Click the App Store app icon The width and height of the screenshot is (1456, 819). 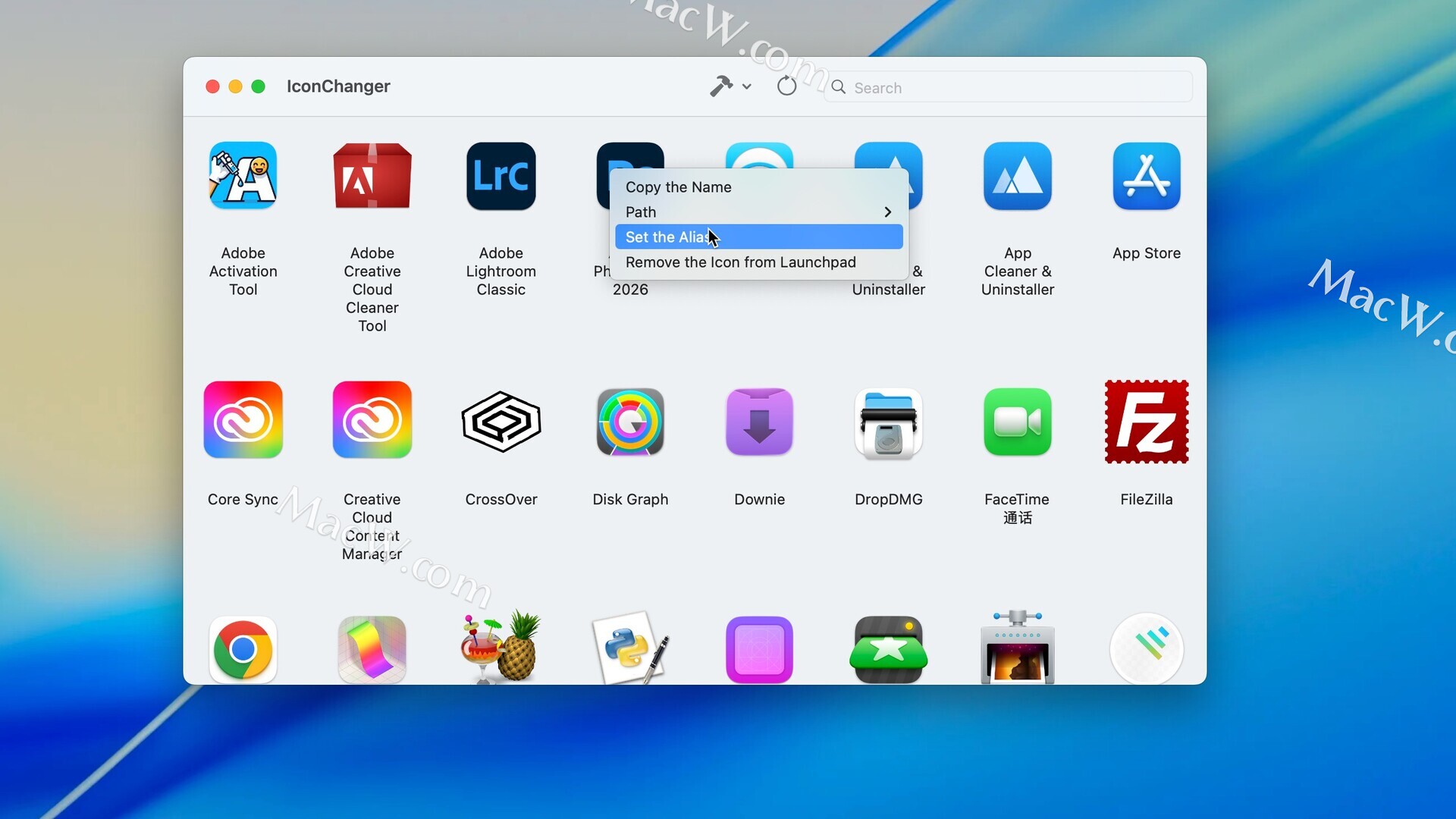coord(1146,176)
